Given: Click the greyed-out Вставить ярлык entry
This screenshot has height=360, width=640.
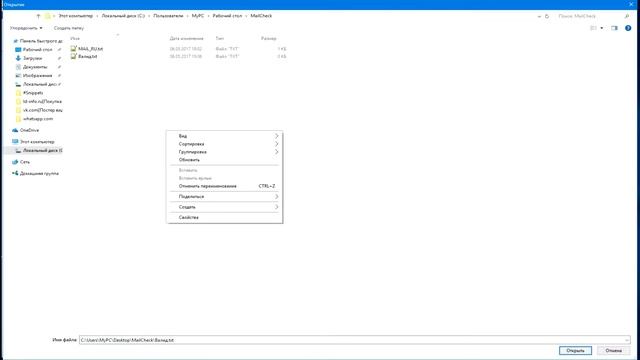Looking at the screenshot, I should coord(224,178).
